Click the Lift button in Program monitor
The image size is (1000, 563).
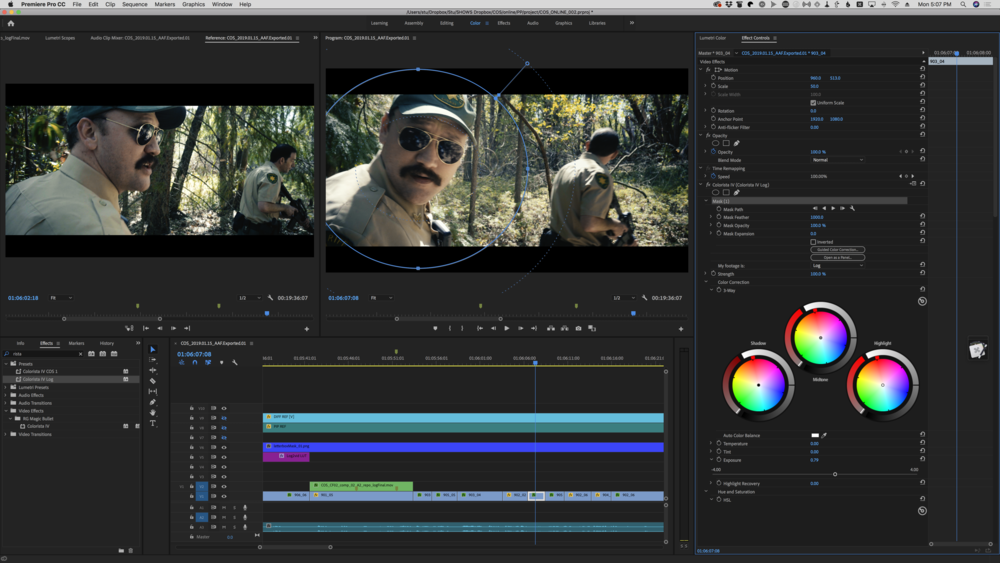click(550, 328)
